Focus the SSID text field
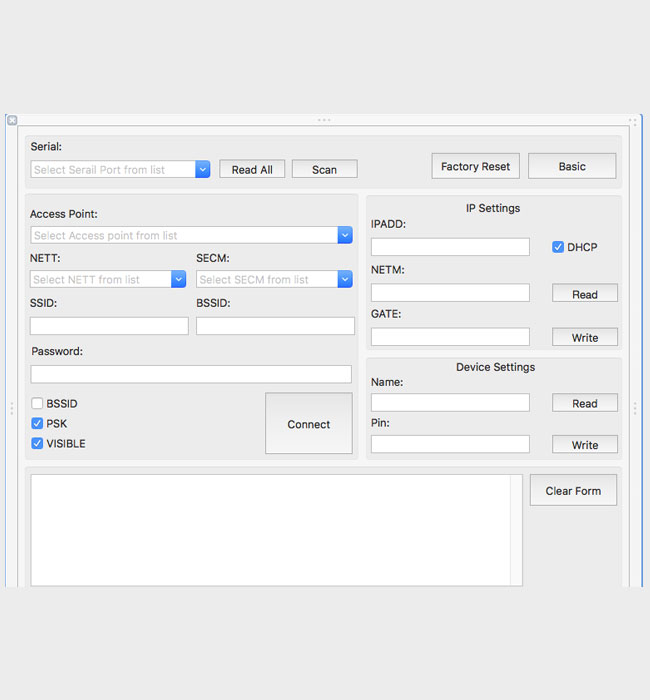Viewport: 650px width, 700px height. click(x=109, y=326)
